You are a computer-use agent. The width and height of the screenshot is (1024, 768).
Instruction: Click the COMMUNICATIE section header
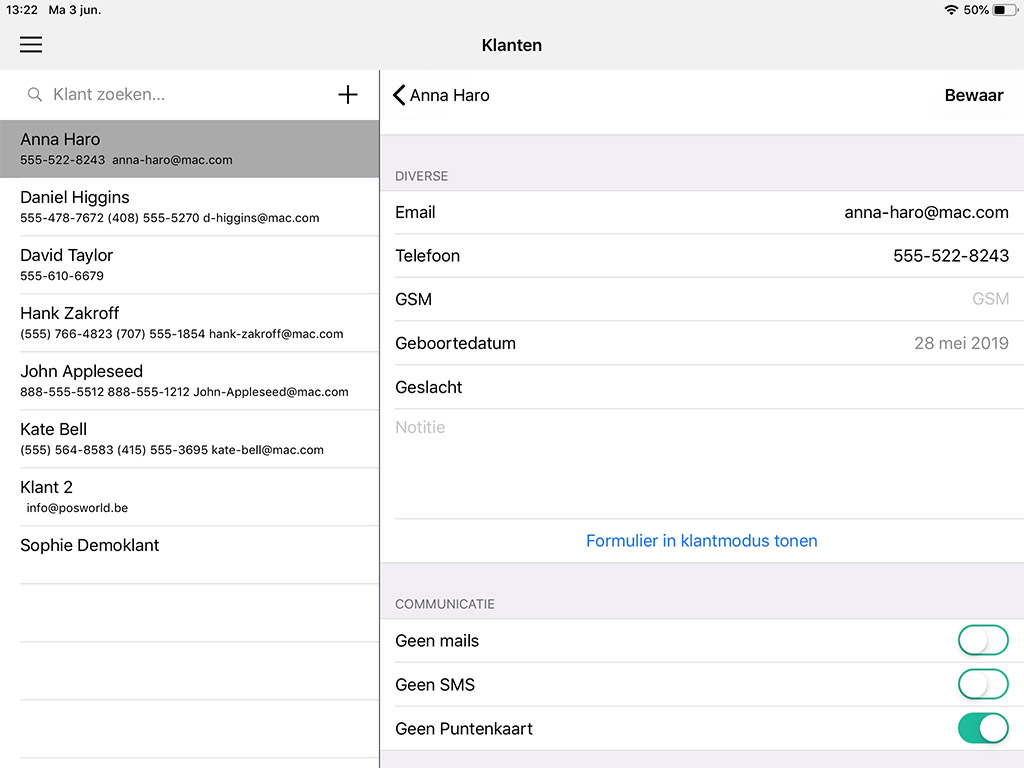[x=445, y=604]
